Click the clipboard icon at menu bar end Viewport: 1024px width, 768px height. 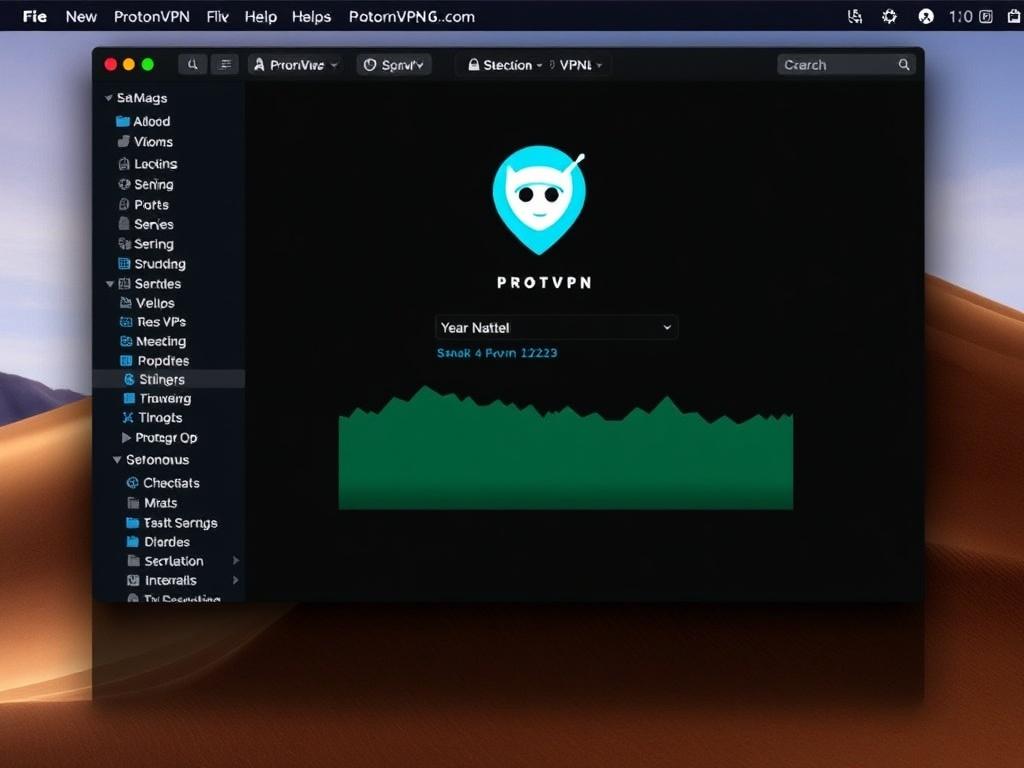[1014, 16]
